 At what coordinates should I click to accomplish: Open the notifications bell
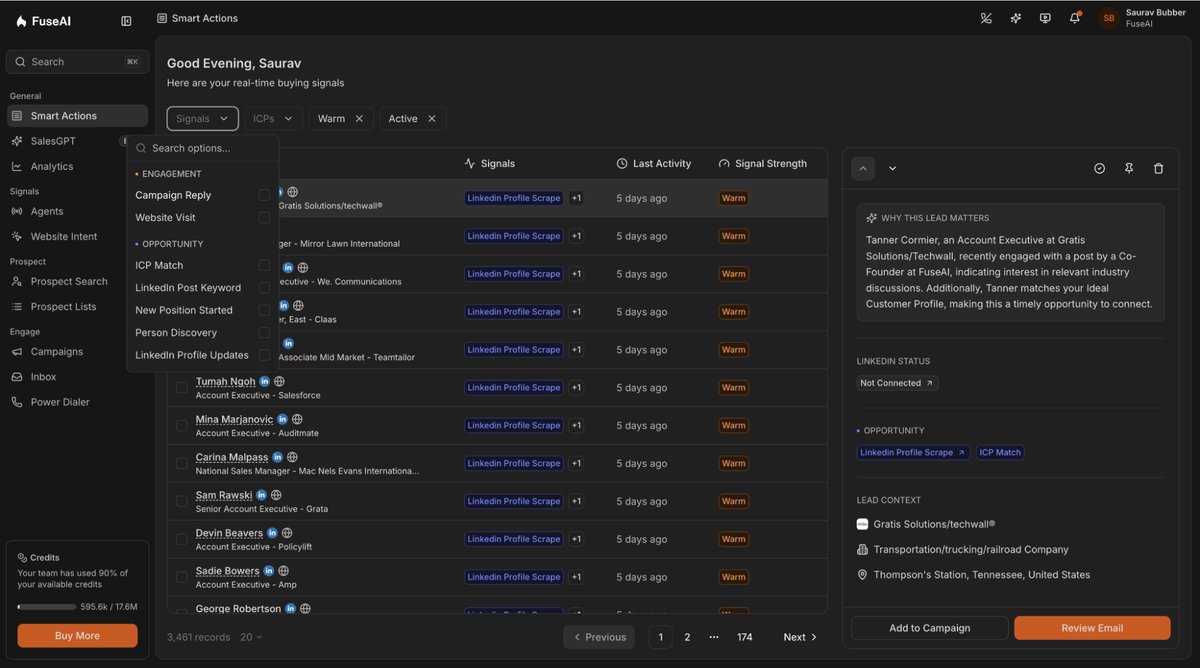point(1075,18)
